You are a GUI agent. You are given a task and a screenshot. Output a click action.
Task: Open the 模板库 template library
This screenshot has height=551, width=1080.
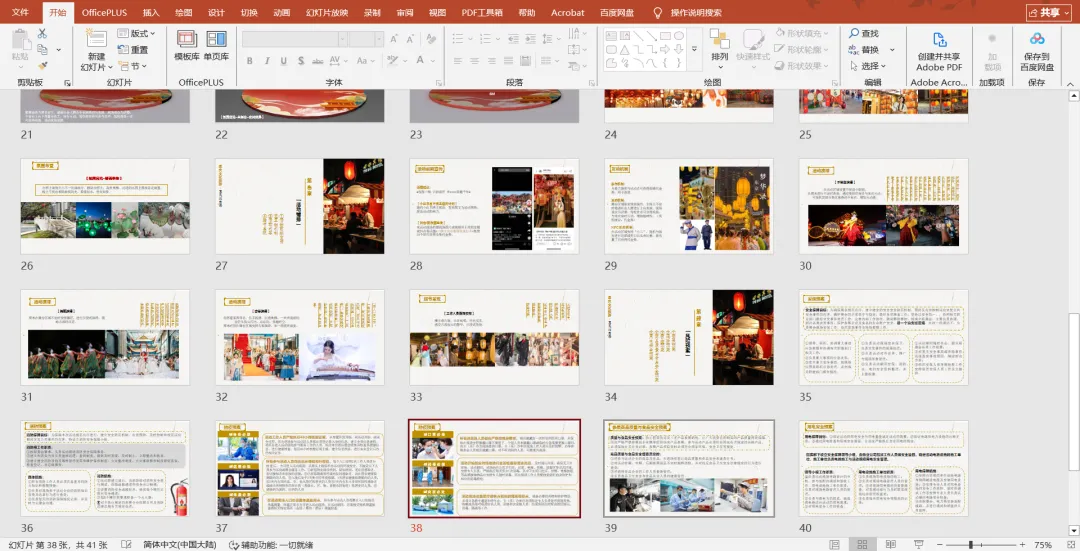point(187,45)
